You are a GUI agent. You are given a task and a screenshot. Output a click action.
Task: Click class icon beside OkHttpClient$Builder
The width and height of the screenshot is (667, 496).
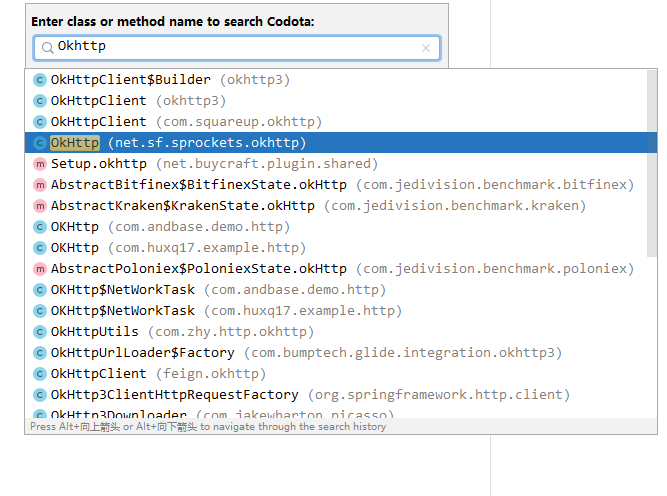click(x=40, y=80)
